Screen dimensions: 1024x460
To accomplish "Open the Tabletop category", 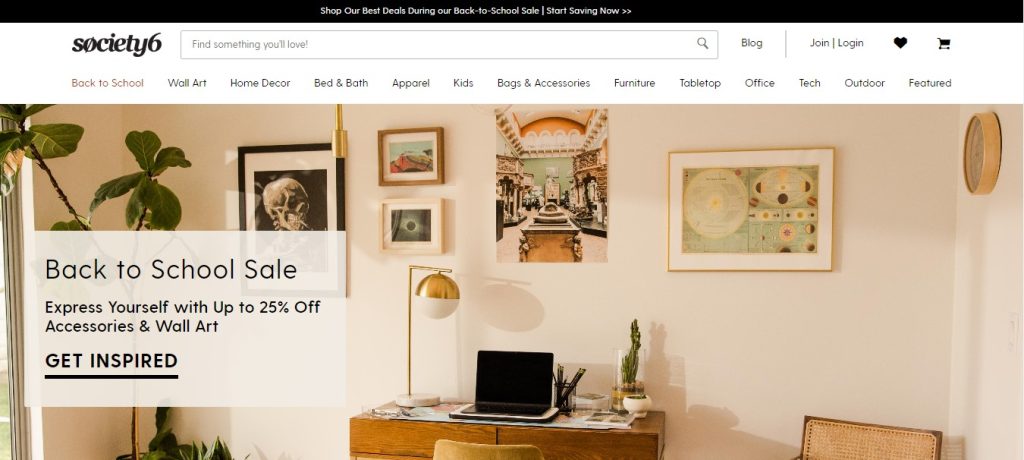I will (699, 83).
